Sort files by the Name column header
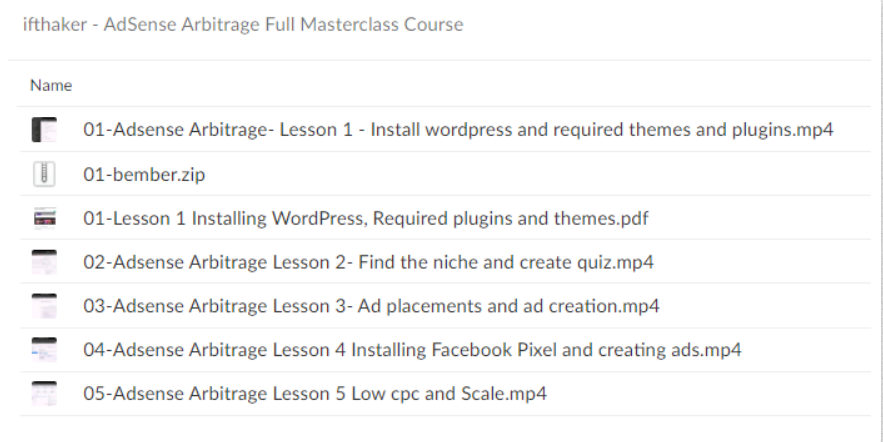 coord(51,86)
